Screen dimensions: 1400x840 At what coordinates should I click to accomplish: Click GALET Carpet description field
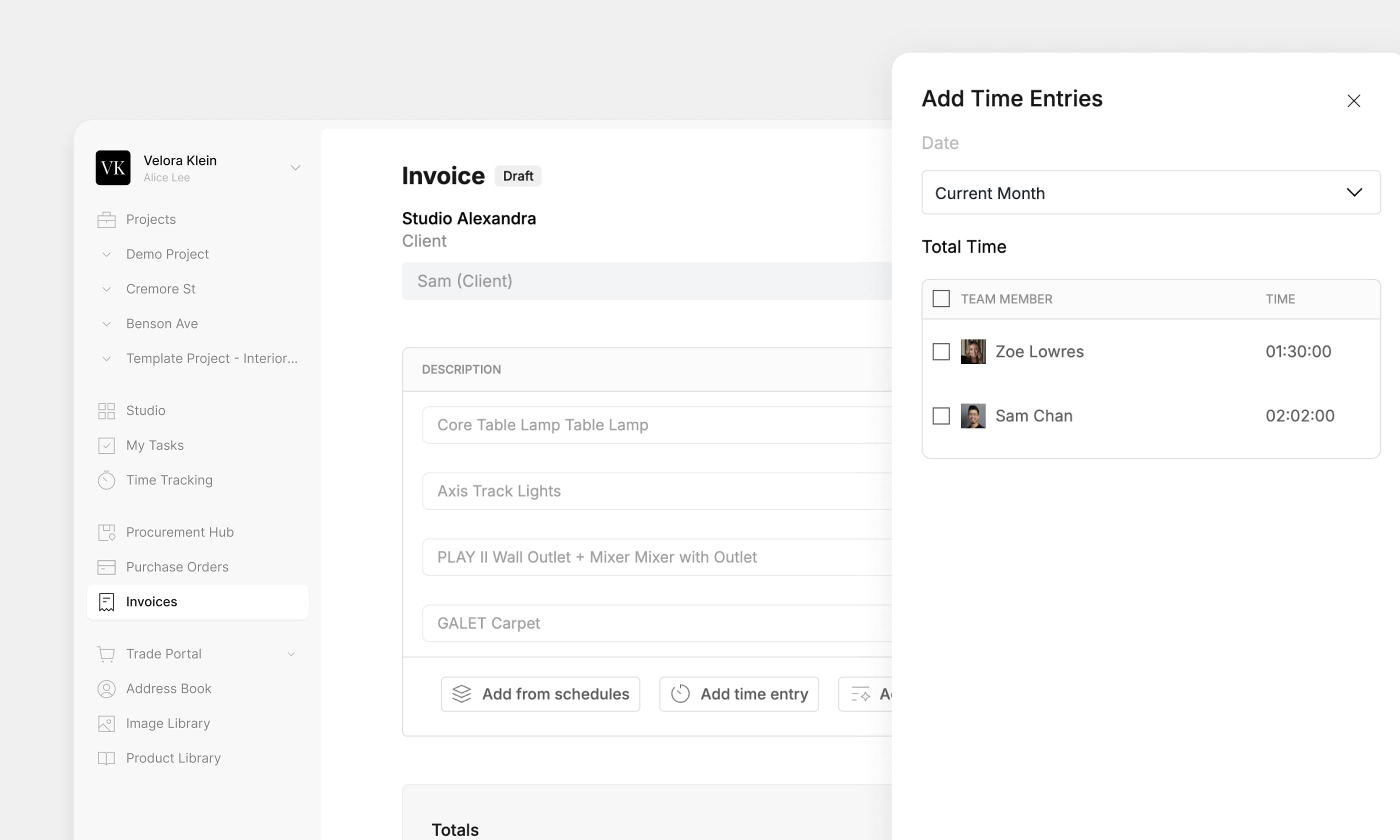coord(657,624)
